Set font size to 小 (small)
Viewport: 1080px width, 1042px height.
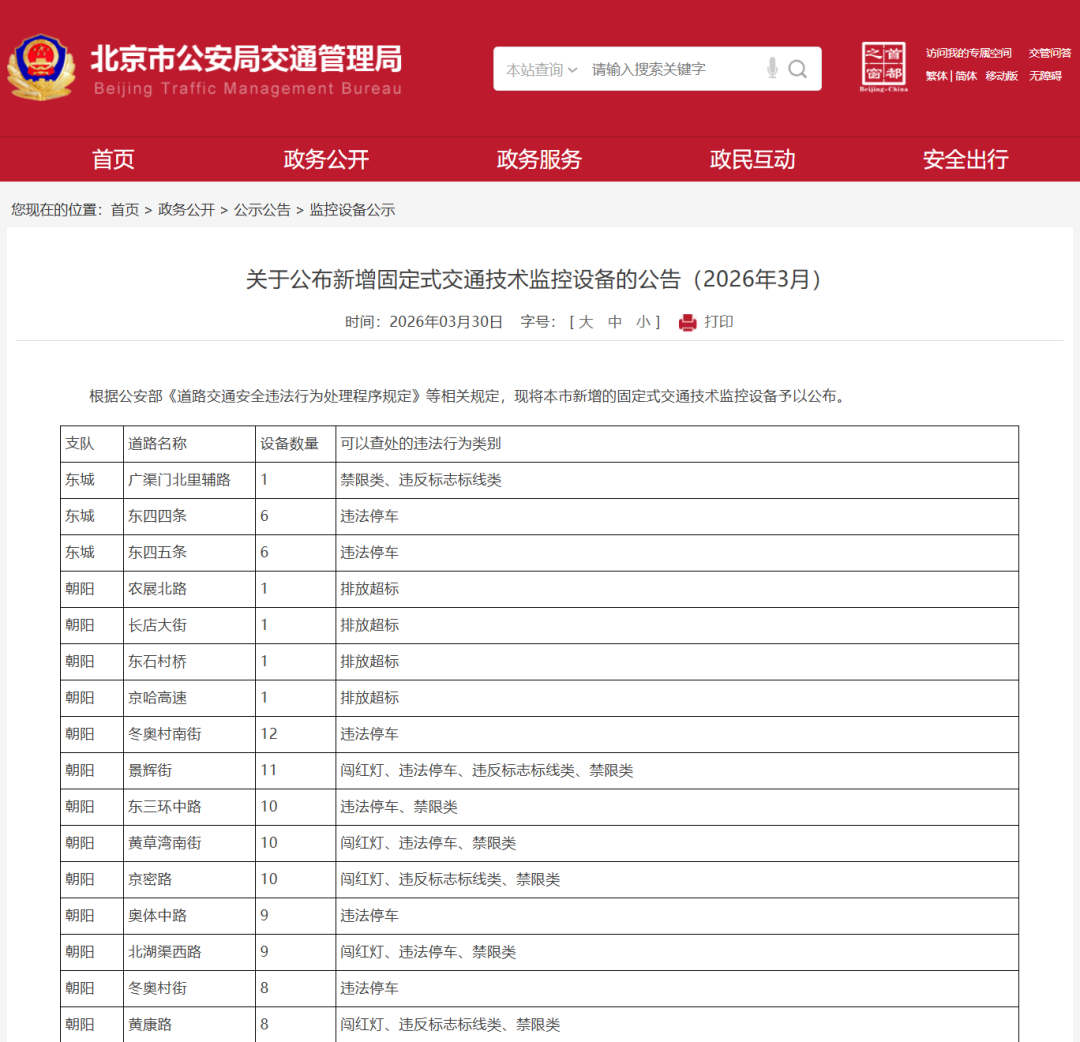pos(643,322)
